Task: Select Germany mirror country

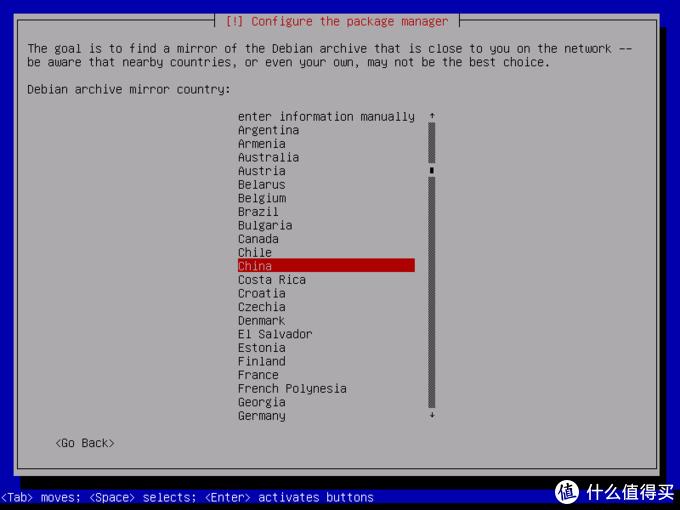Action: click(x=262, y=416)
